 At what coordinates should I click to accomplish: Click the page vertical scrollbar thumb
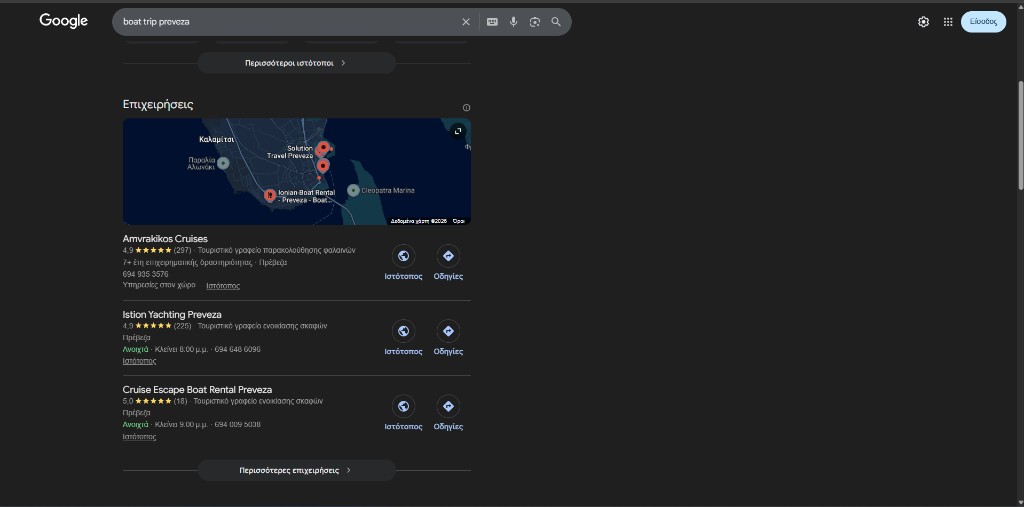pos(1019,136)
